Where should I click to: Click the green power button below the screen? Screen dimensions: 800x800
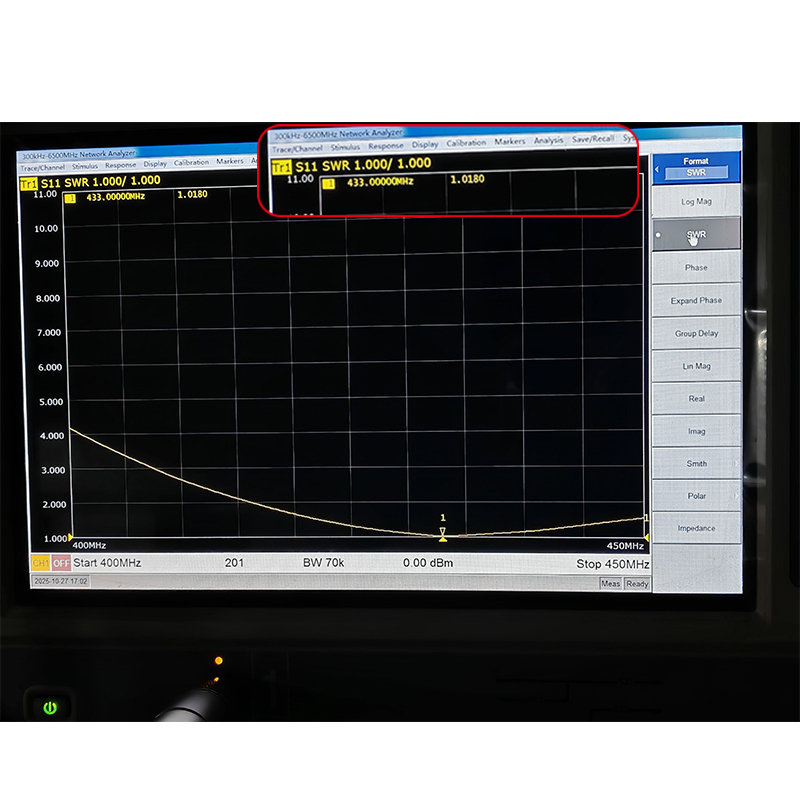point(50,707)
